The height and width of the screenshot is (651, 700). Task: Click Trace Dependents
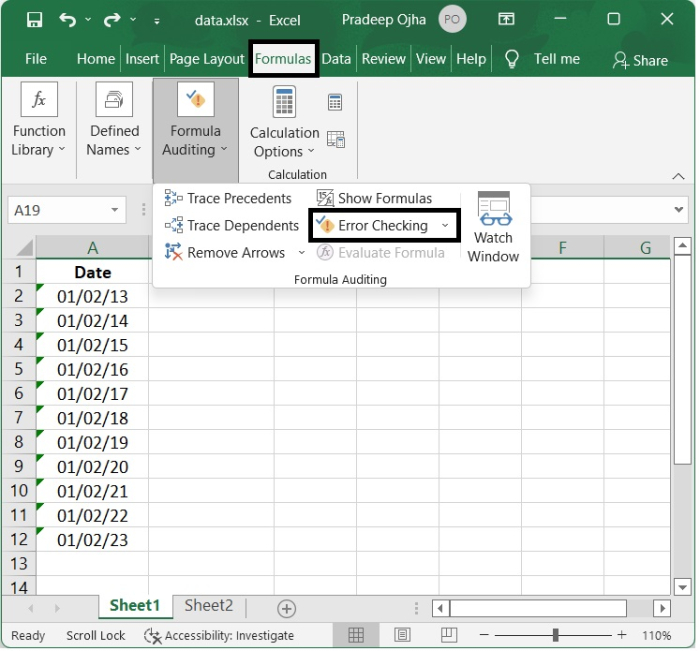(x=231, y=225)
